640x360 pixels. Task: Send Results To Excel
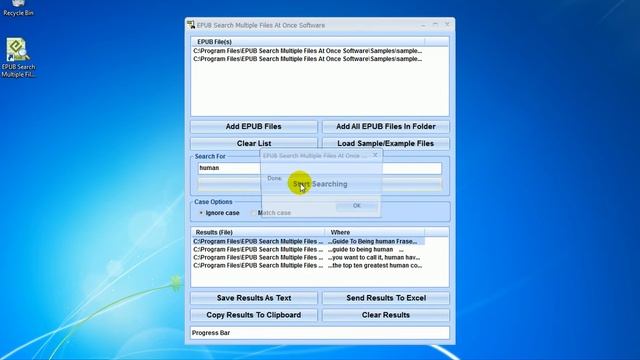tap(386, 298)
